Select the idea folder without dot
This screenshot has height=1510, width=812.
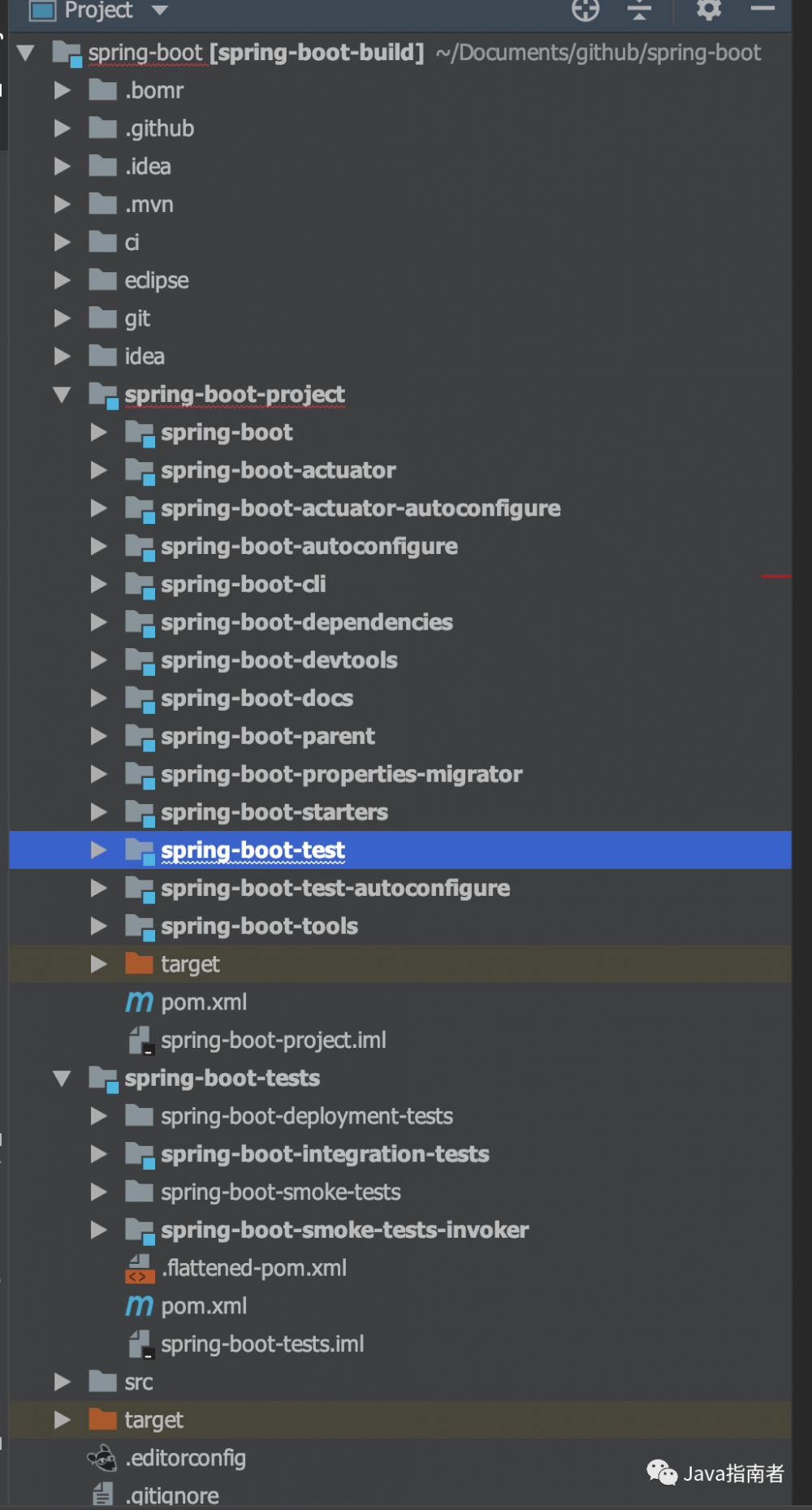click(x=145, y=357)
